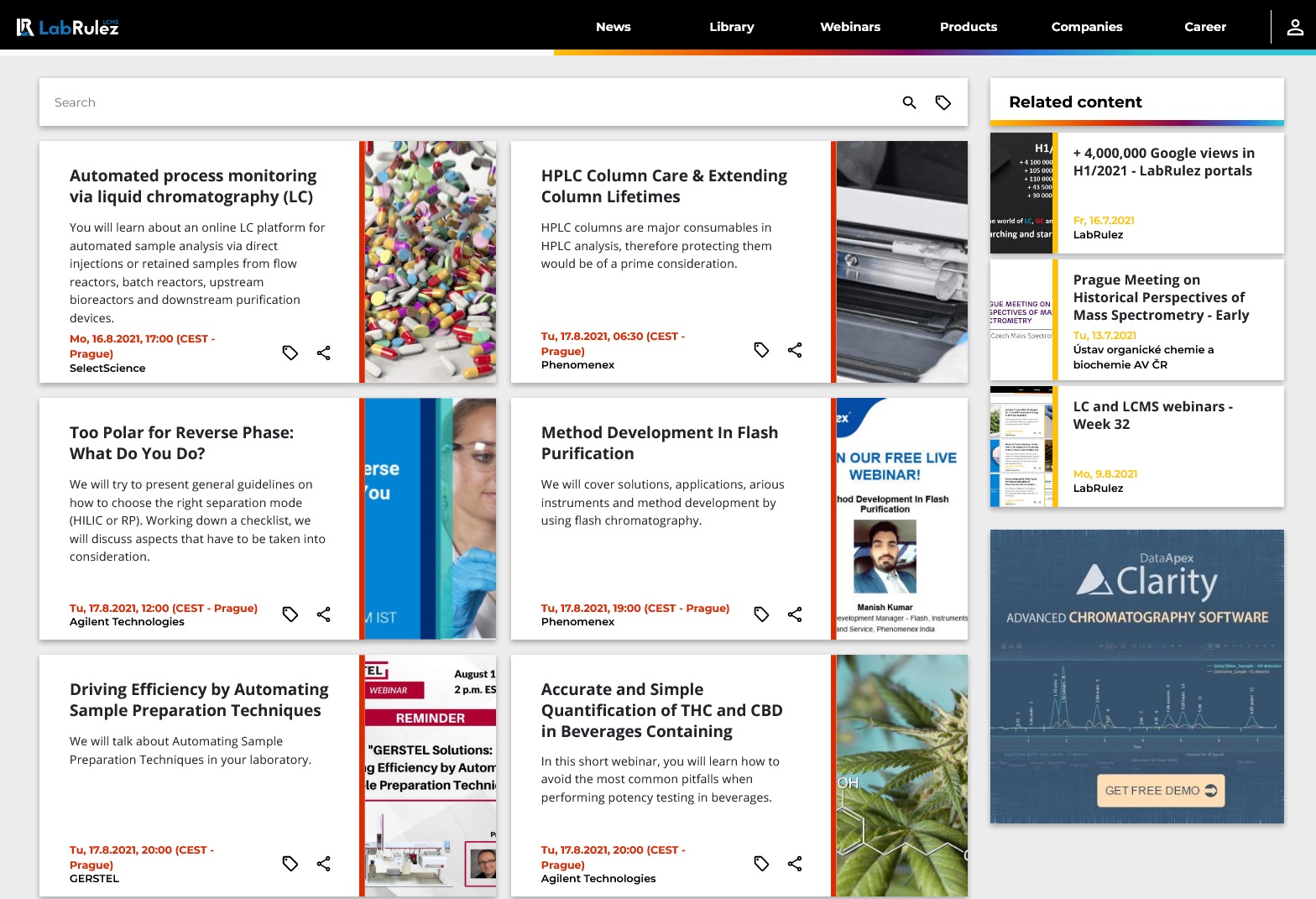Share the HPLC Column Care webinar
This screenshot has width=1316, height=899.
795,350
